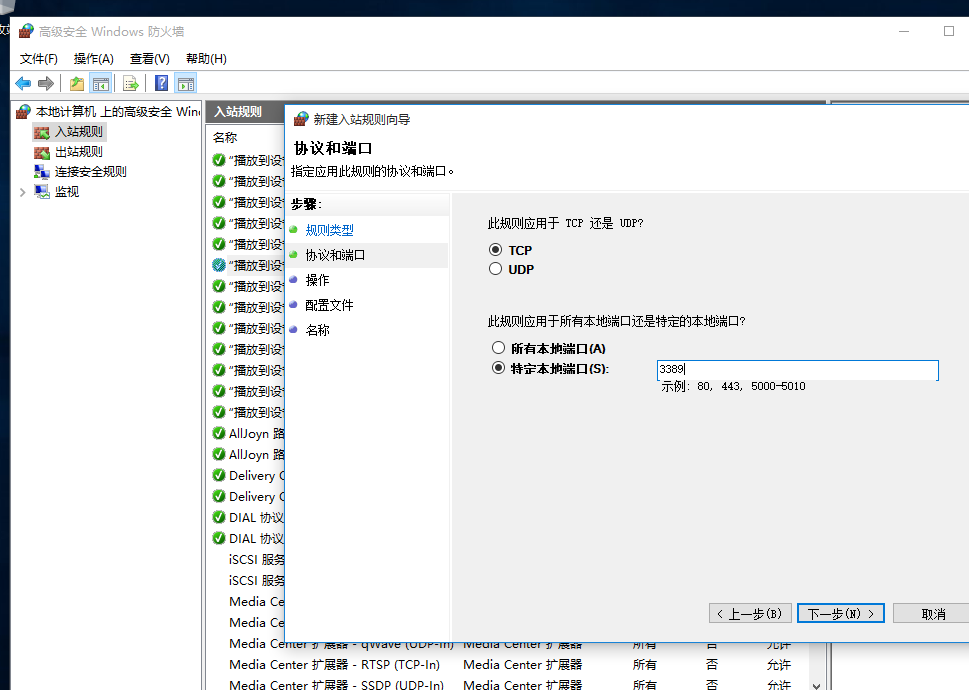Screen dimensions: 969x690
Task: Click the scroll down arrow in rules list
Action: click(816, 684)
